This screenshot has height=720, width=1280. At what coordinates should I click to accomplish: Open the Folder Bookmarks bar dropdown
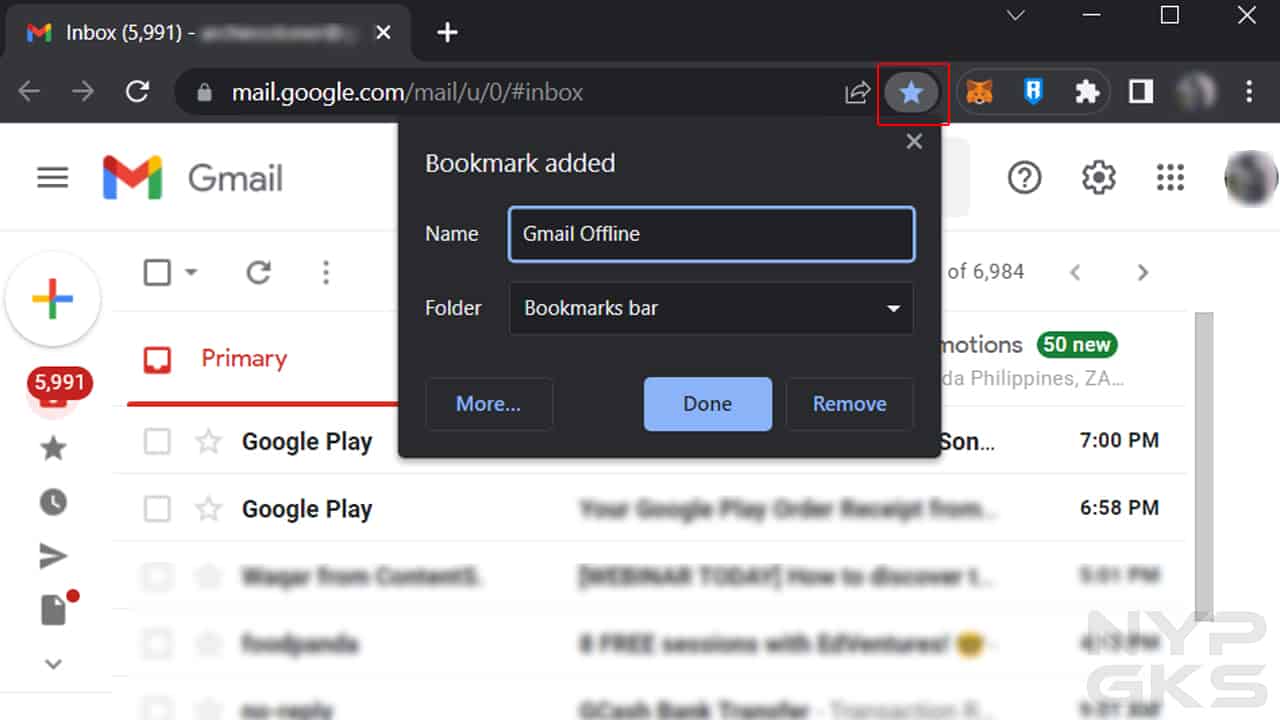point(711,308)
